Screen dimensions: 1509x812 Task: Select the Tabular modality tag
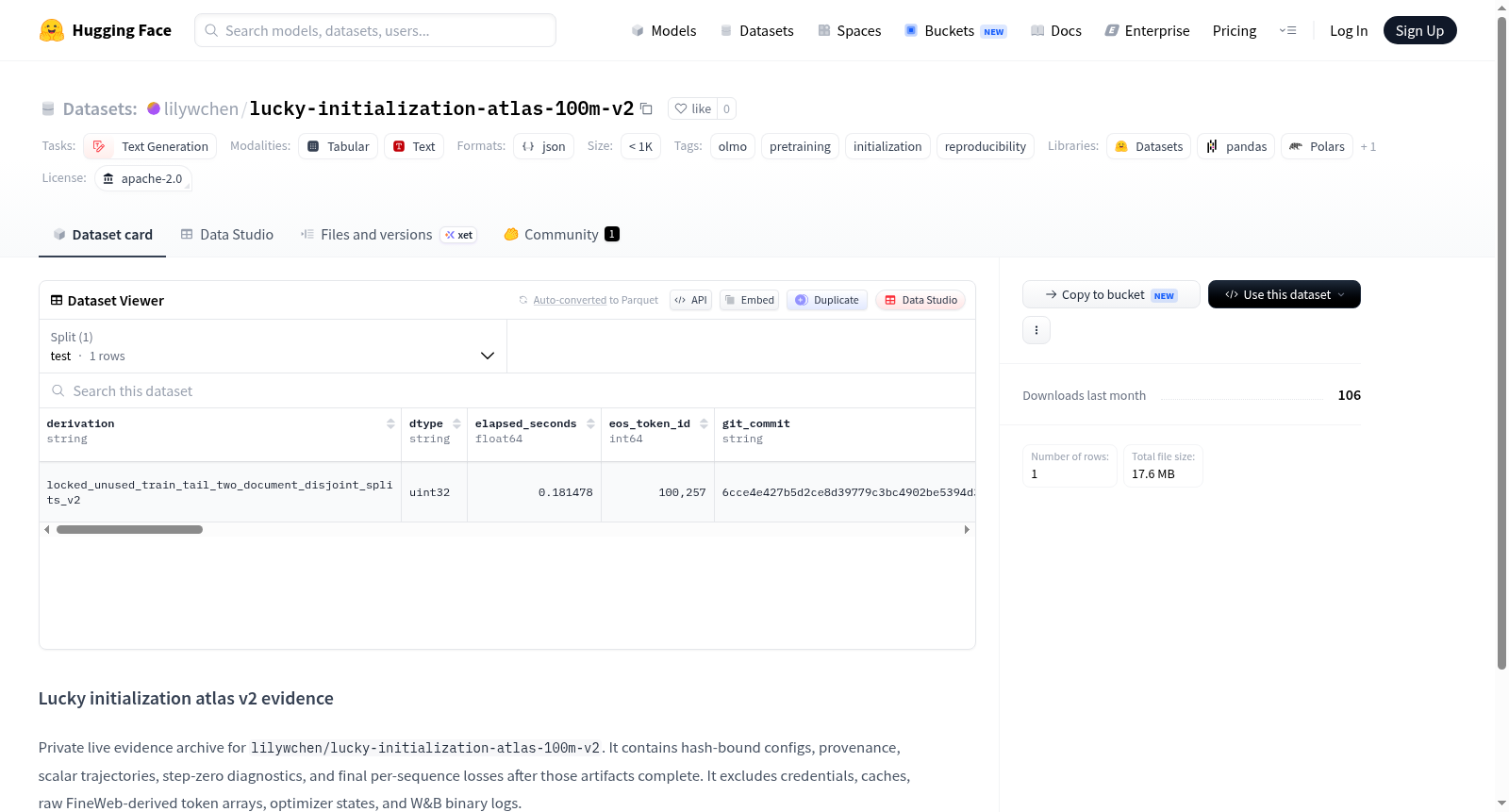(339, 146)
